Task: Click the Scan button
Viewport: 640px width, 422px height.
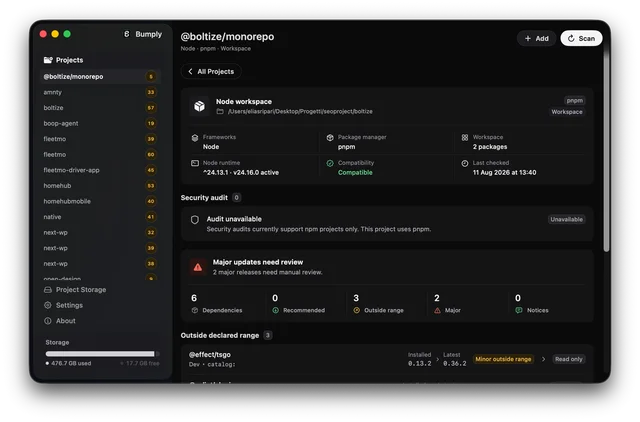Action: [581, 38]
